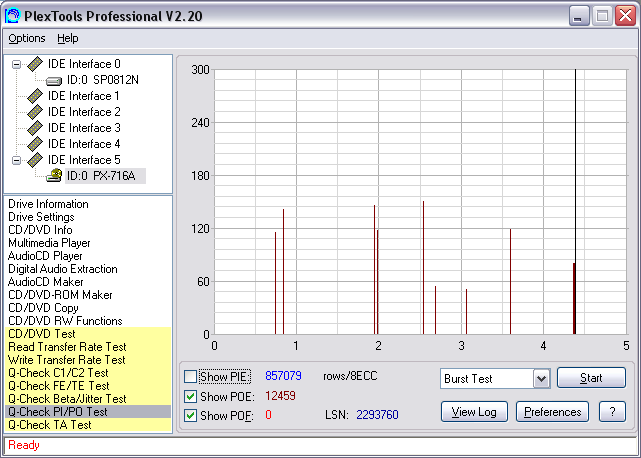Open Multimedia Player
The width and height of the screenshot is (641, 458).
pyautogui.click(x=49, y=243)
